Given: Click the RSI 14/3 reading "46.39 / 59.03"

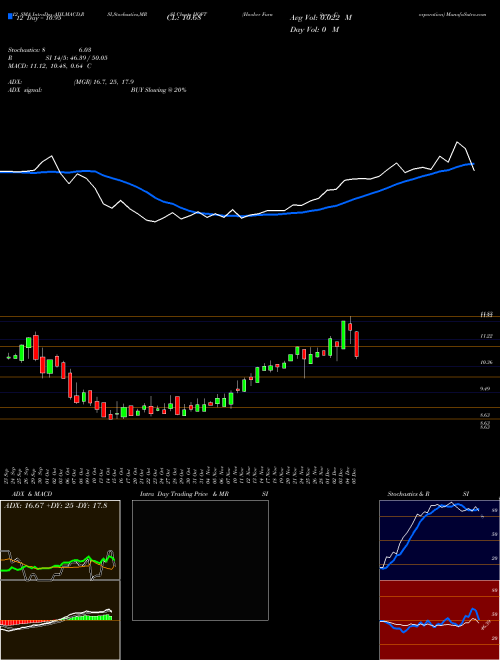Looking at the screenshot, I should [x=87, y=58].
